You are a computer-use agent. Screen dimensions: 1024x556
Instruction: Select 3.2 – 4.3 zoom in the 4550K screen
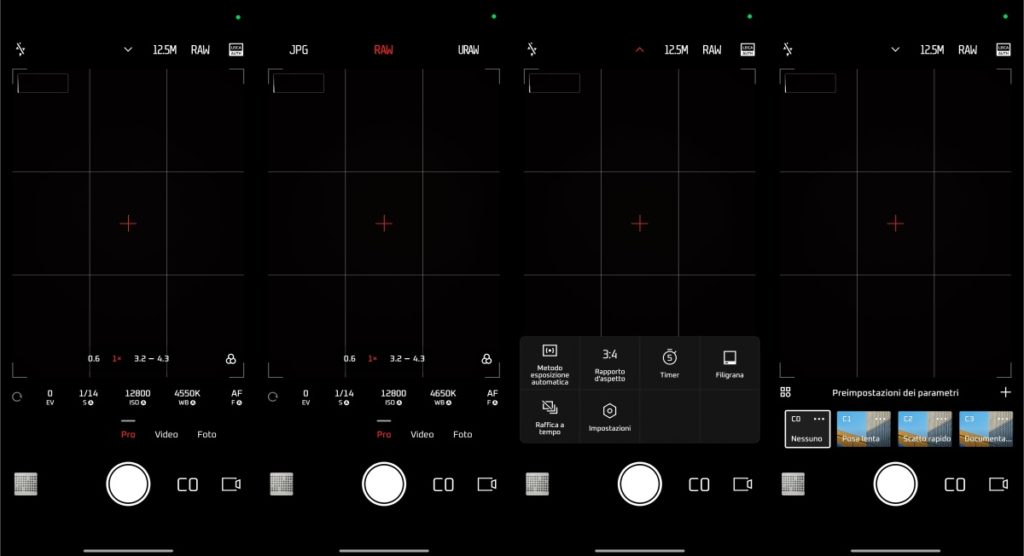(x=152, y=359)
